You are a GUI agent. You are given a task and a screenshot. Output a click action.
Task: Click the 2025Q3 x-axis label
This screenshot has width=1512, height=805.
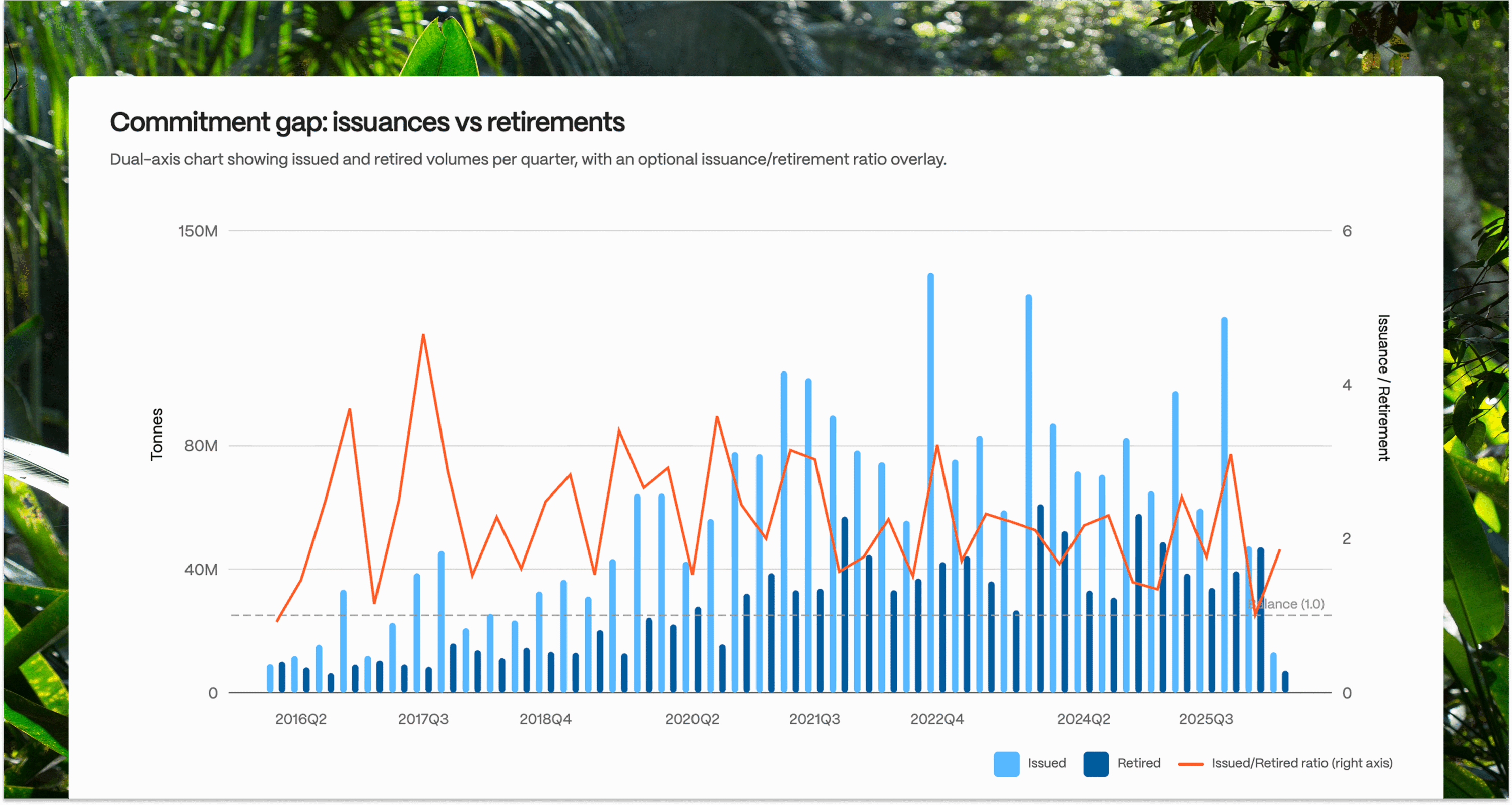pos(1207,719)
